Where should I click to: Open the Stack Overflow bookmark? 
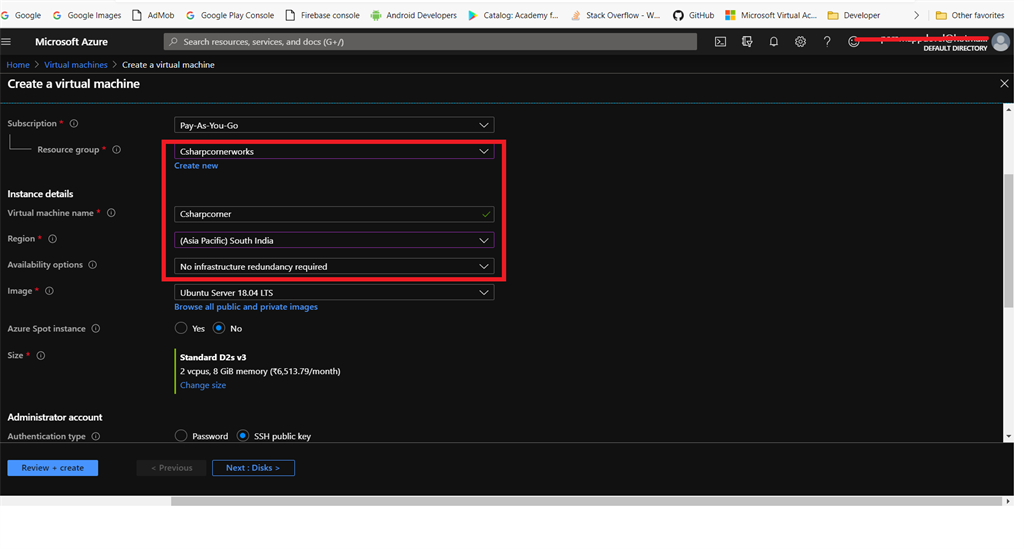(615, 15)
